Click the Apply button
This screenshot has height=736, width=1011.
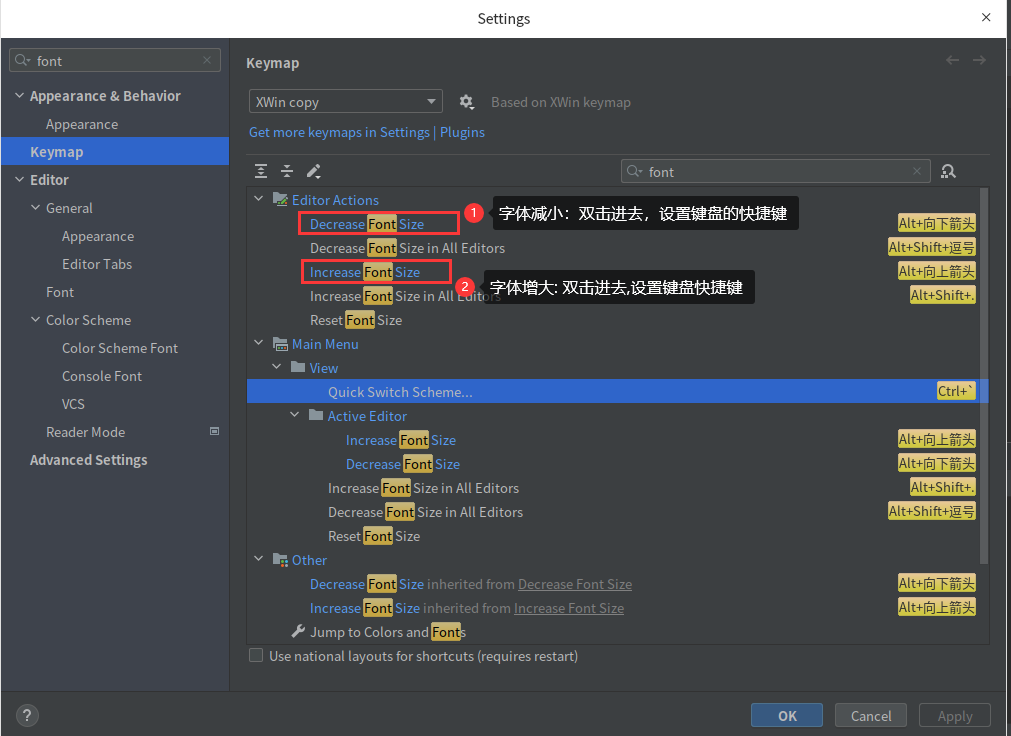click(955, 715)
